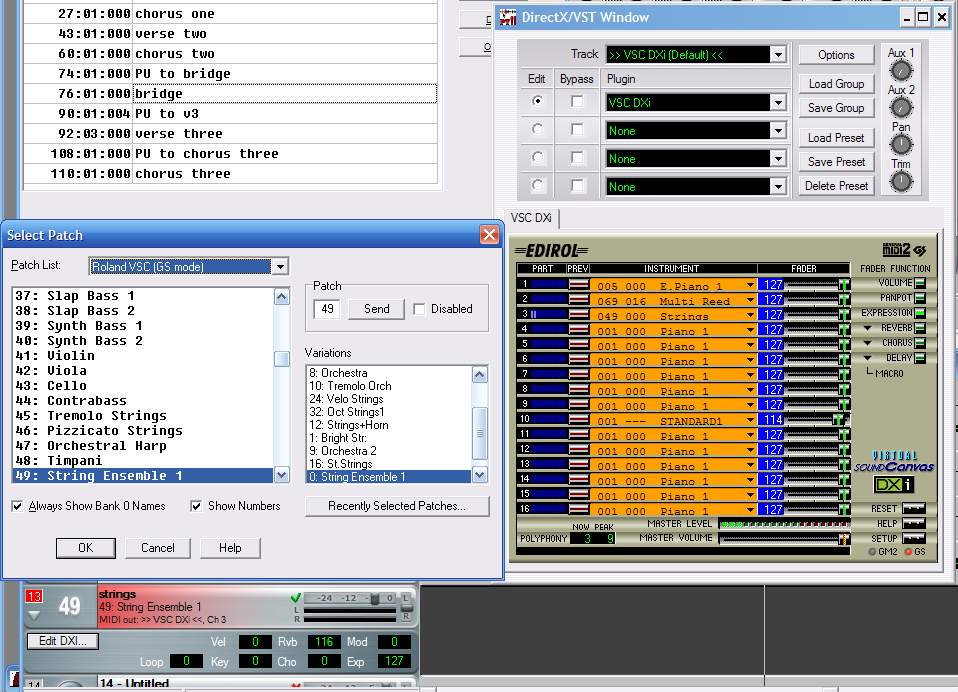Select Edit radio button for VSC DXi plugin
This screenshot has width=958, height=692.
pos(537,101)
